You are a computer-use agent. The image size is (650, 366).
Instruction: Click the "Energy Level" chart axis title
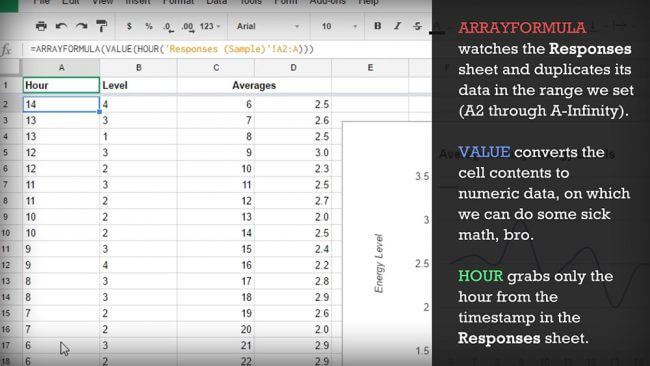[379, 264]
